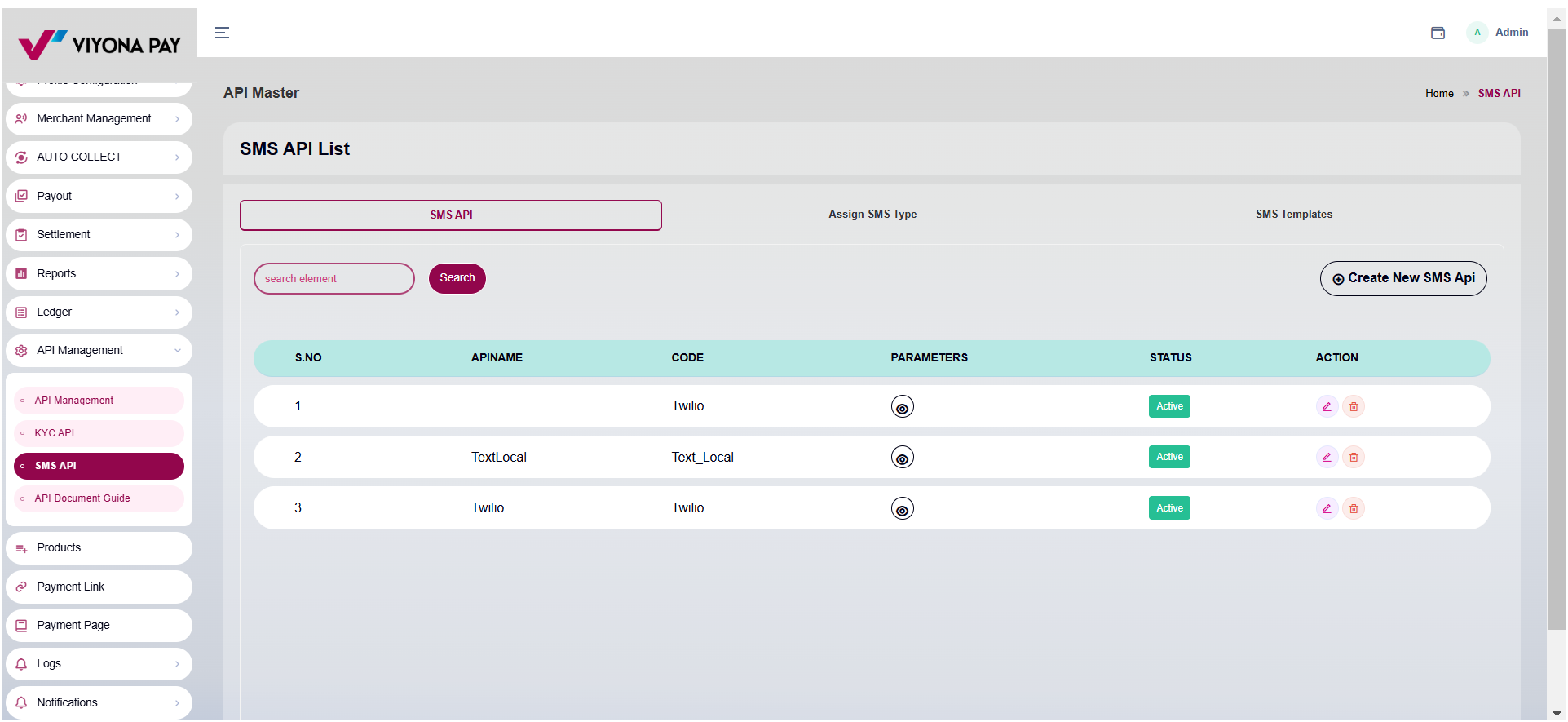Toggle Active status of row 3

coord(1169,508)
